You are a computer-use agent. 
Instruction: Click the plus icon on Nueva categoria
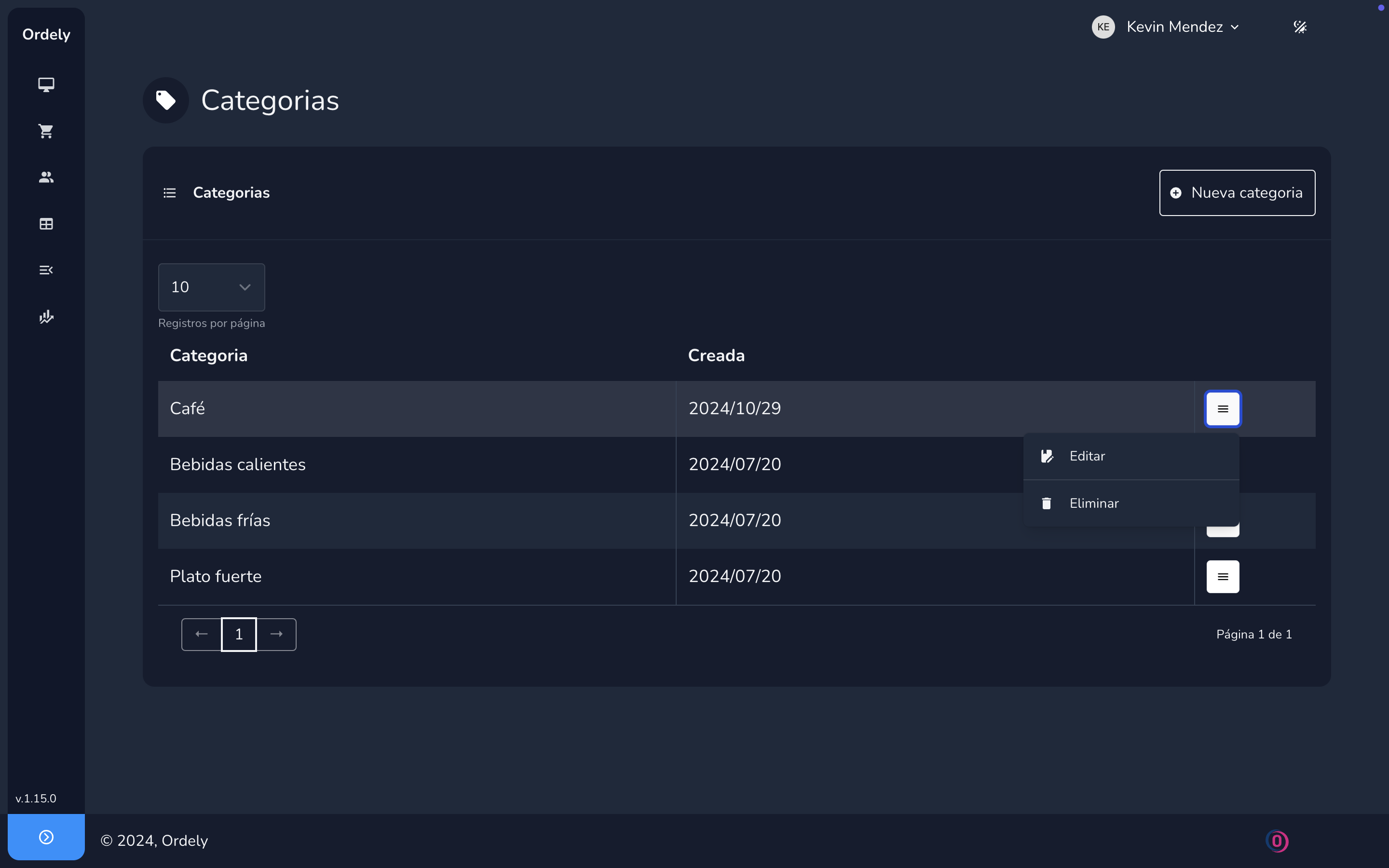pos(1175,193)
